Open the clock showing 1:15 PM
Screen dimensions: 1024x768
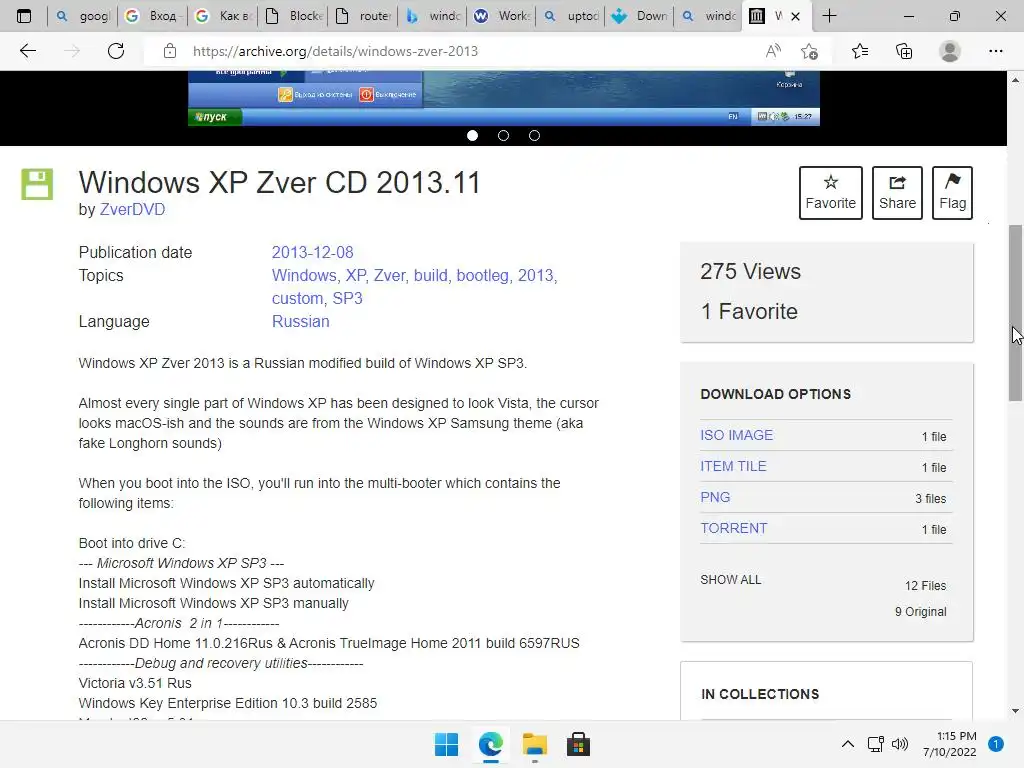950,744
